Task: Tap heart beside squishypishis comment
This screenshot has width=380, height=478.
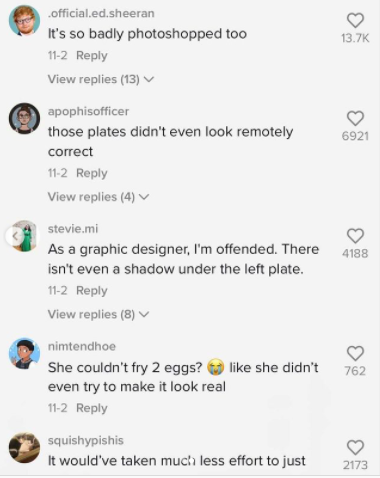Action: click(x=355, y=447)
